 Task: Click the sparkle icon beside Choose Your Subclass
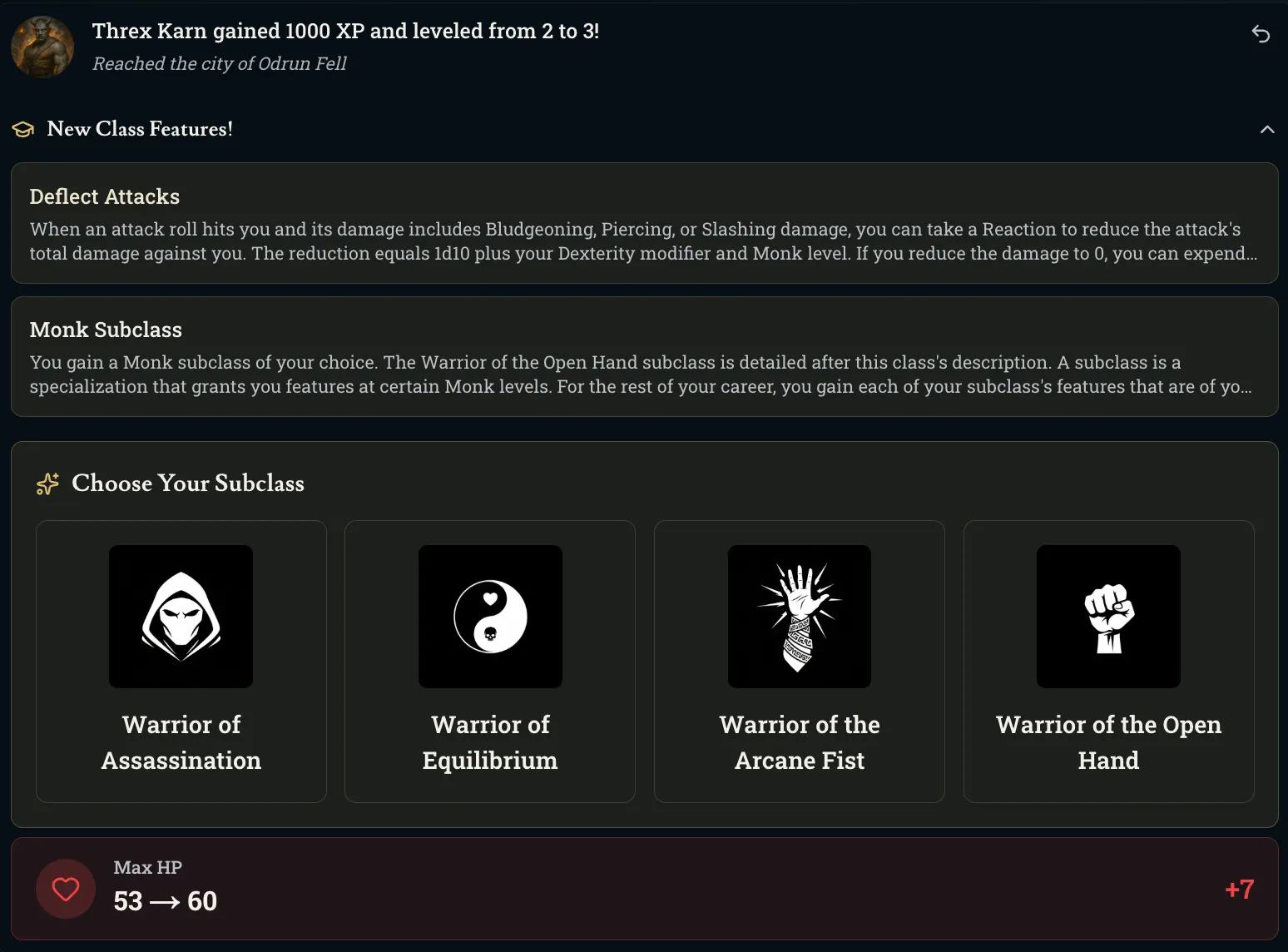(47, 483)
